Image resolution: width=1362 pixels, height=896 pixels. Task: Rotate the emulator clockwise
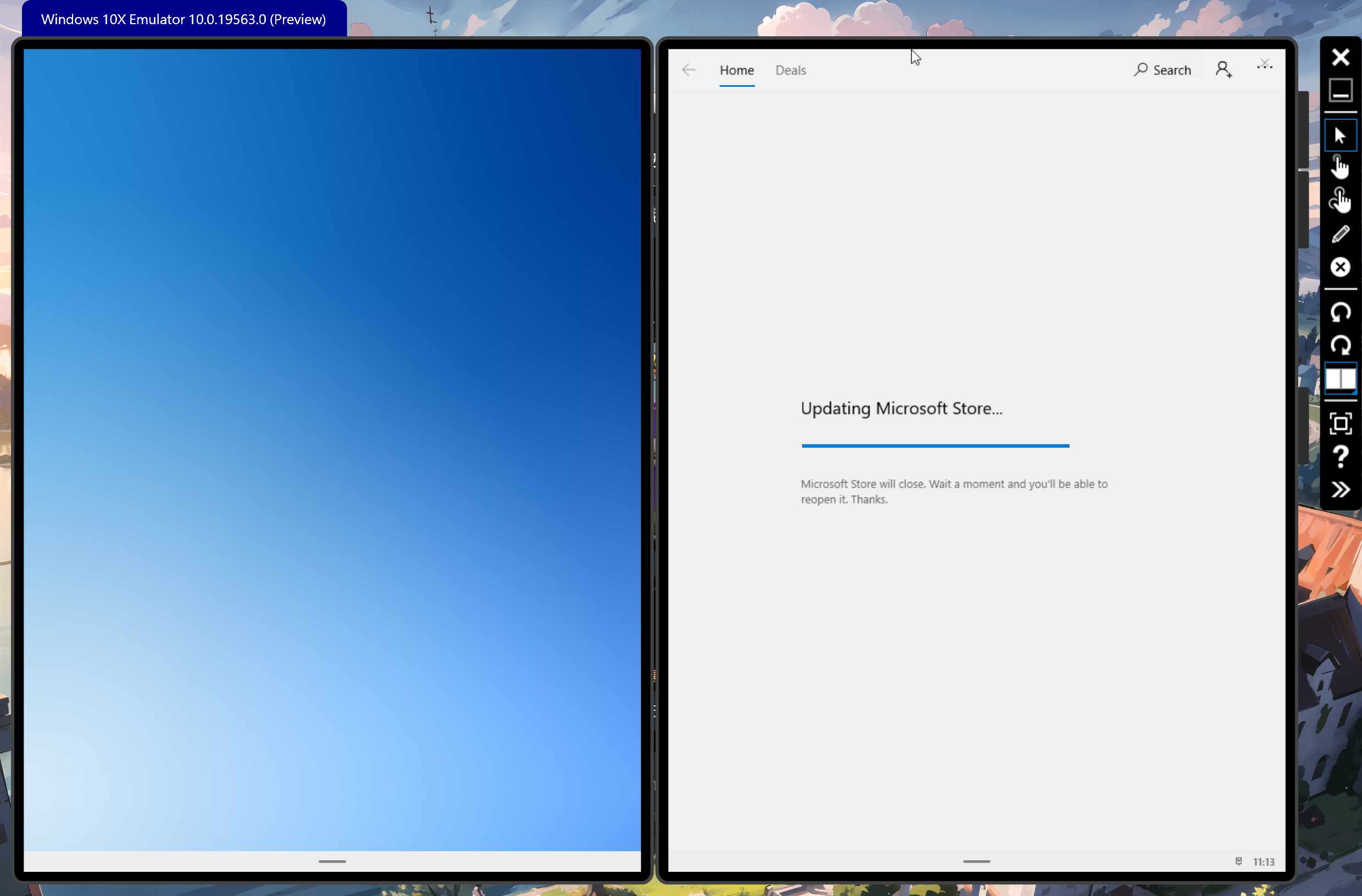[1339, 345]
